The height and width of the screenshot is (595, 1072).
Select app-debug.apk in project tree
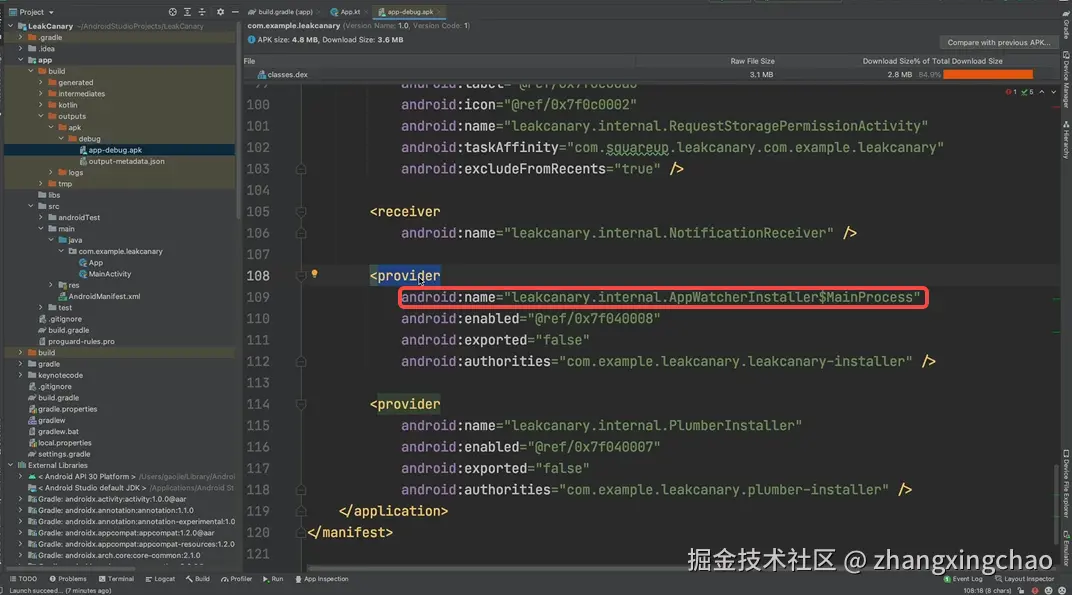(115, 150)
